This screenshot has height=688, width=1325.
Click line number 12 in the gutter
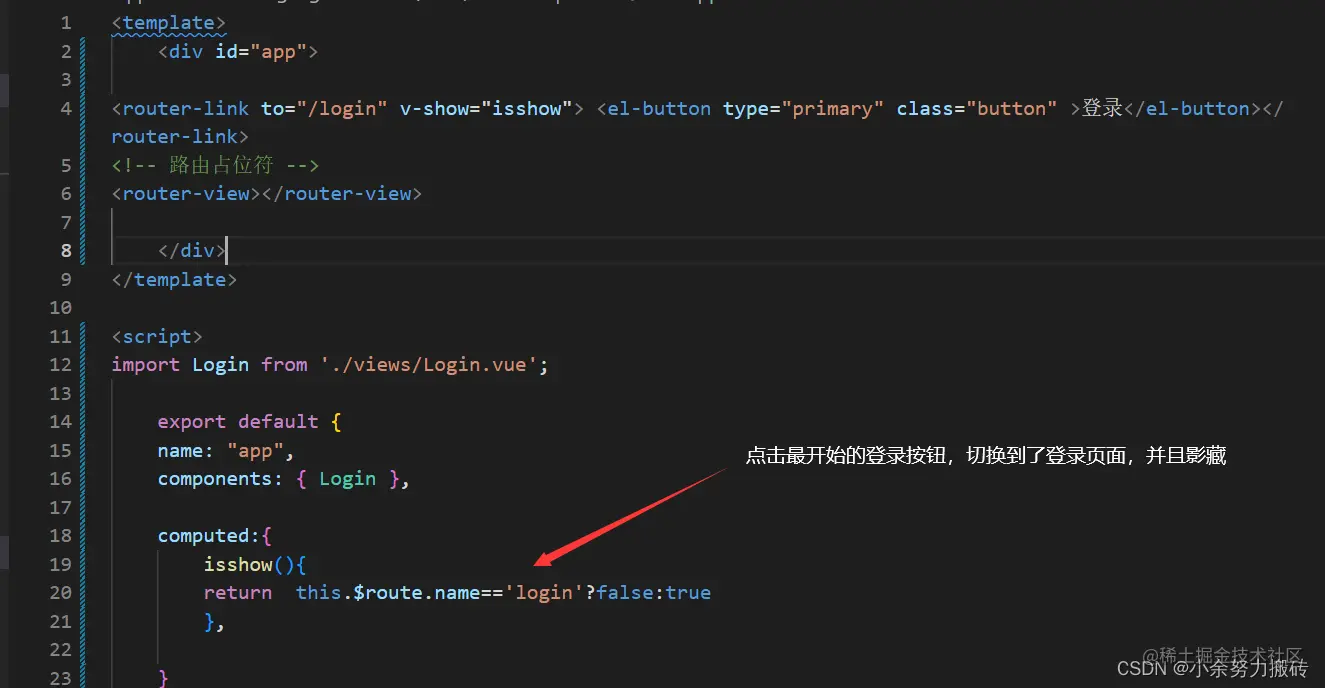point(61,364)
